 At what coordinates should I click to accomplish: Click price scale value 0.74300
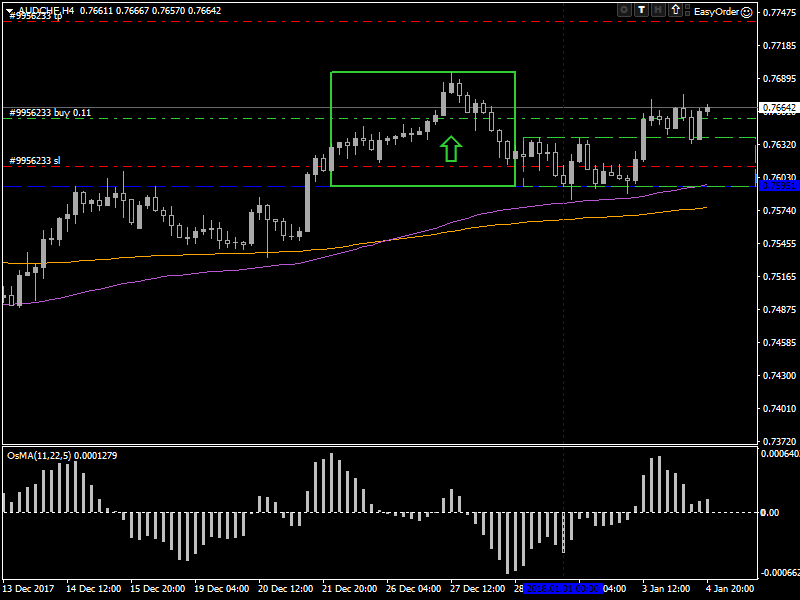pos(779,376)
